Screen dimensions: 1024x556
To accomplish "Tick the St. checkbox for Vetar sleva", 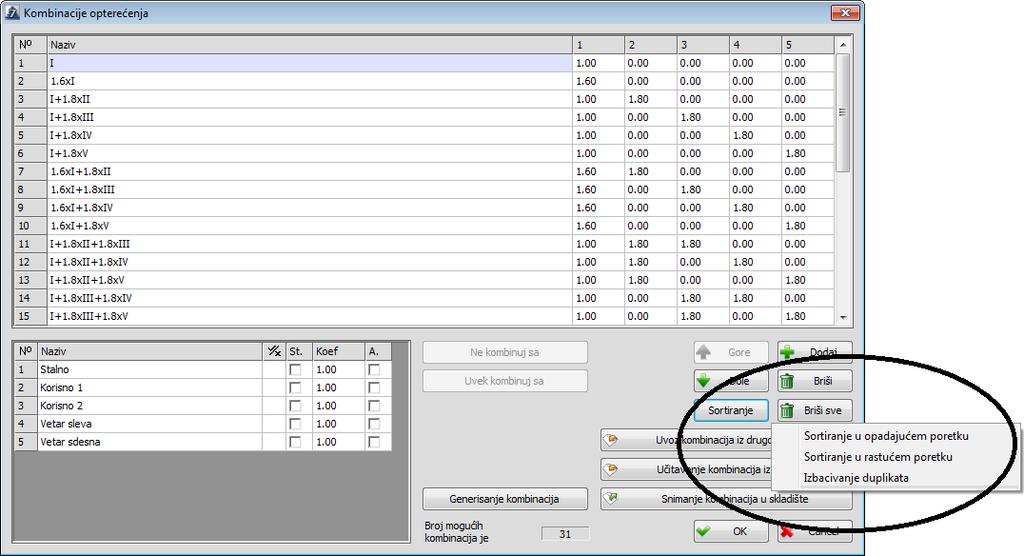I will (295, 424).
